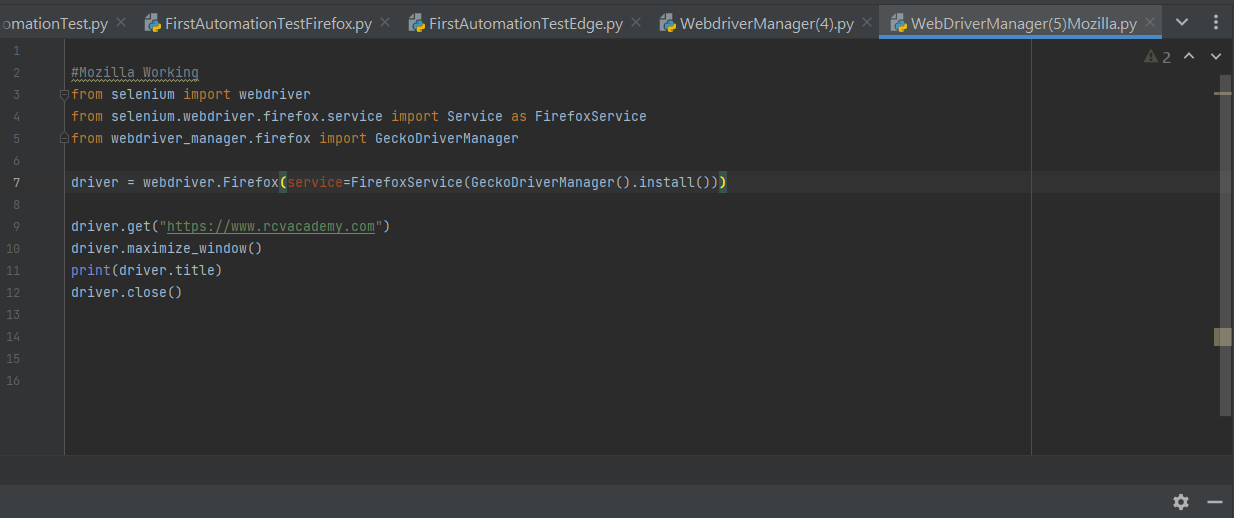1234x518 pixels.
Task: Open the editor tabs more-options menu
Action: [x=1217, y=23]
